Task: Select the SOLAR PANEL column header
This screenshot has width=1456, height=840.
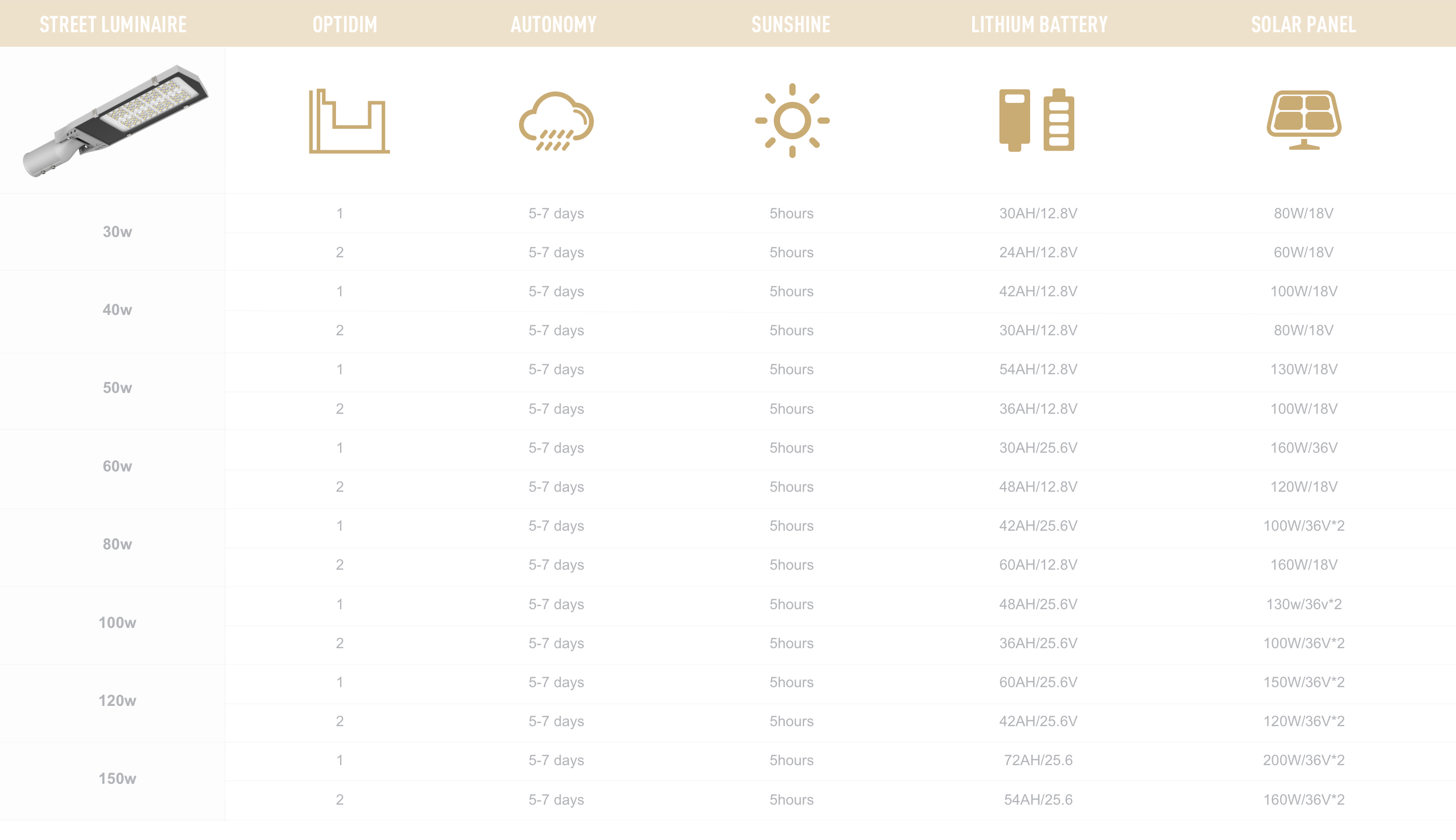Action: [1304, 24]
